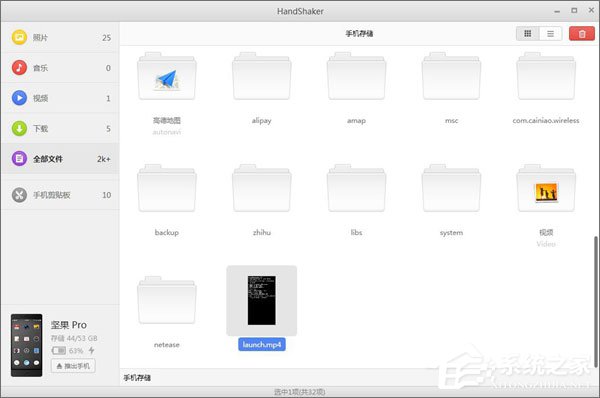This screenshot has width=600, height=398.
Task: Click the phone storage title header
Action: [359, 34]
